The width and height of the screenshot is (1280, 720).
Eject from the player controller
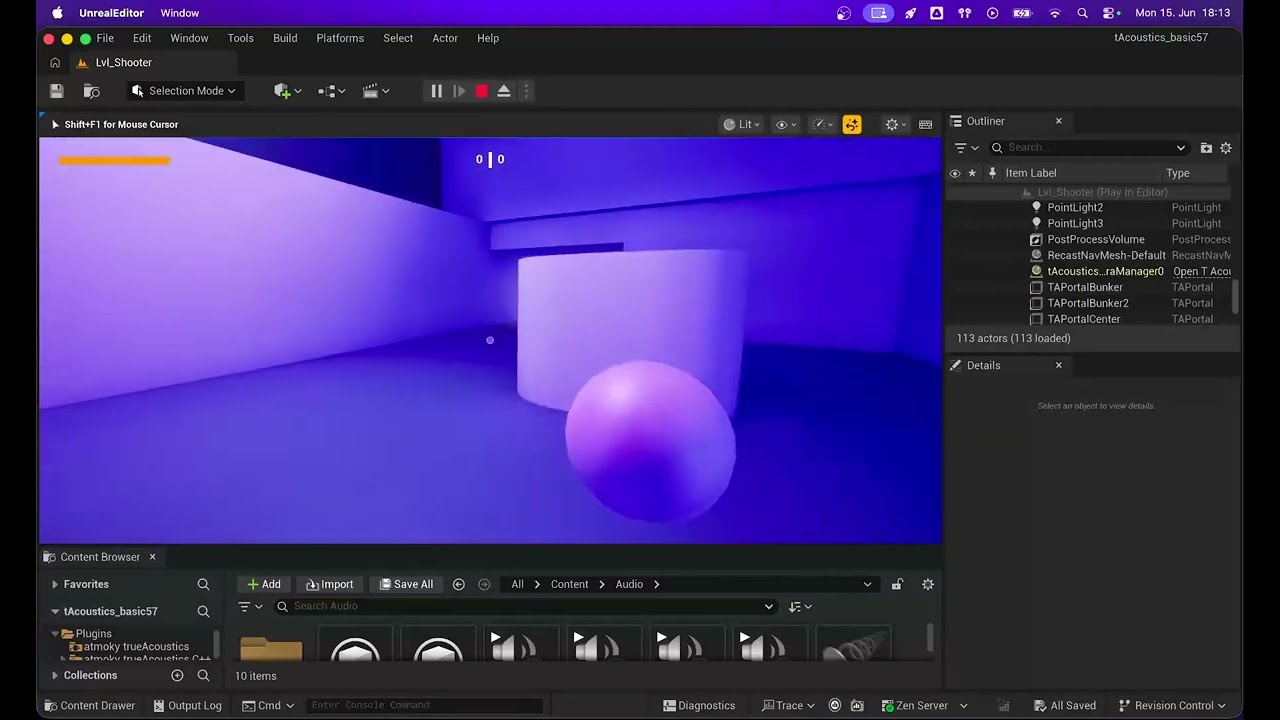[x=504, y=91]
